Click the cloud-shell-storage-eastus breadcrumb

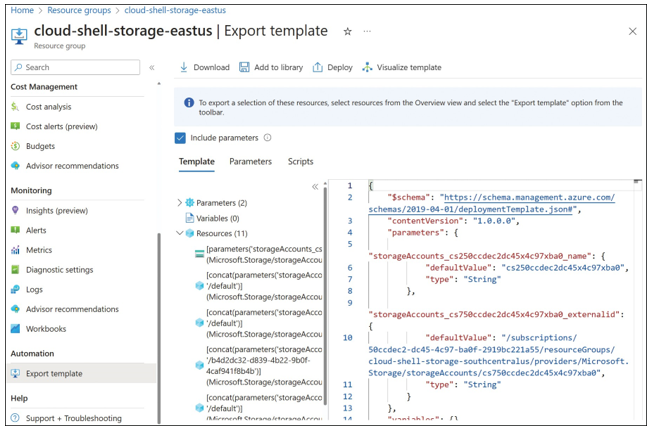(175, 10)
